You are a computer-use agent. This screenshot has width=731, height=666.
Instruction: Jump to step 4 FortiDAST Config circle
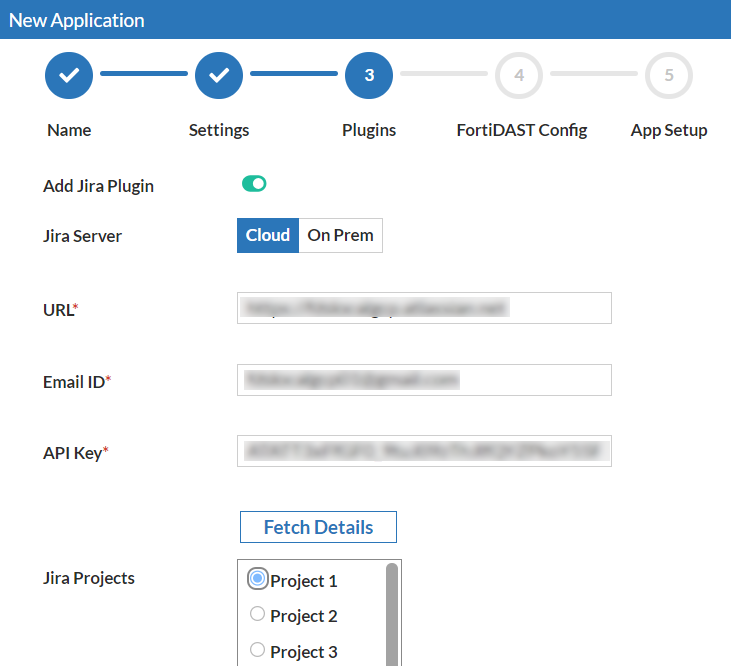point(519,75)
